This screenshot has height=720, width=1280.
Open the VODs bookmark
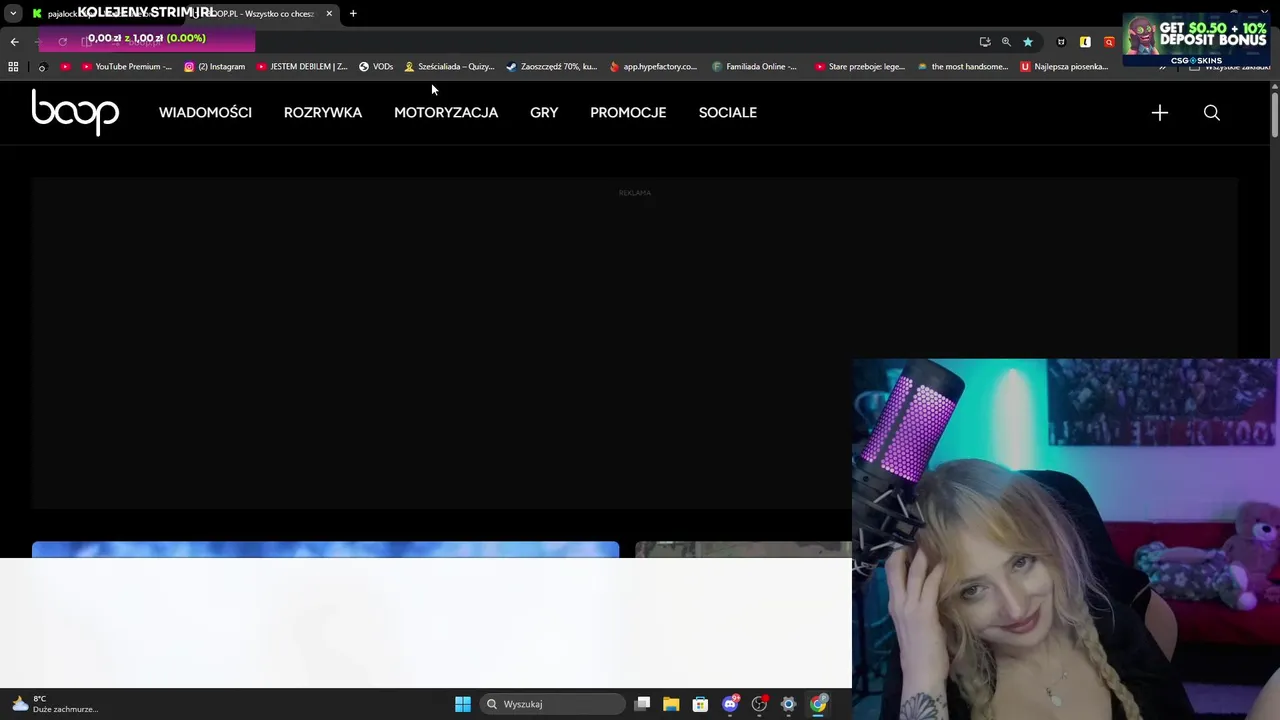point(376,67)
